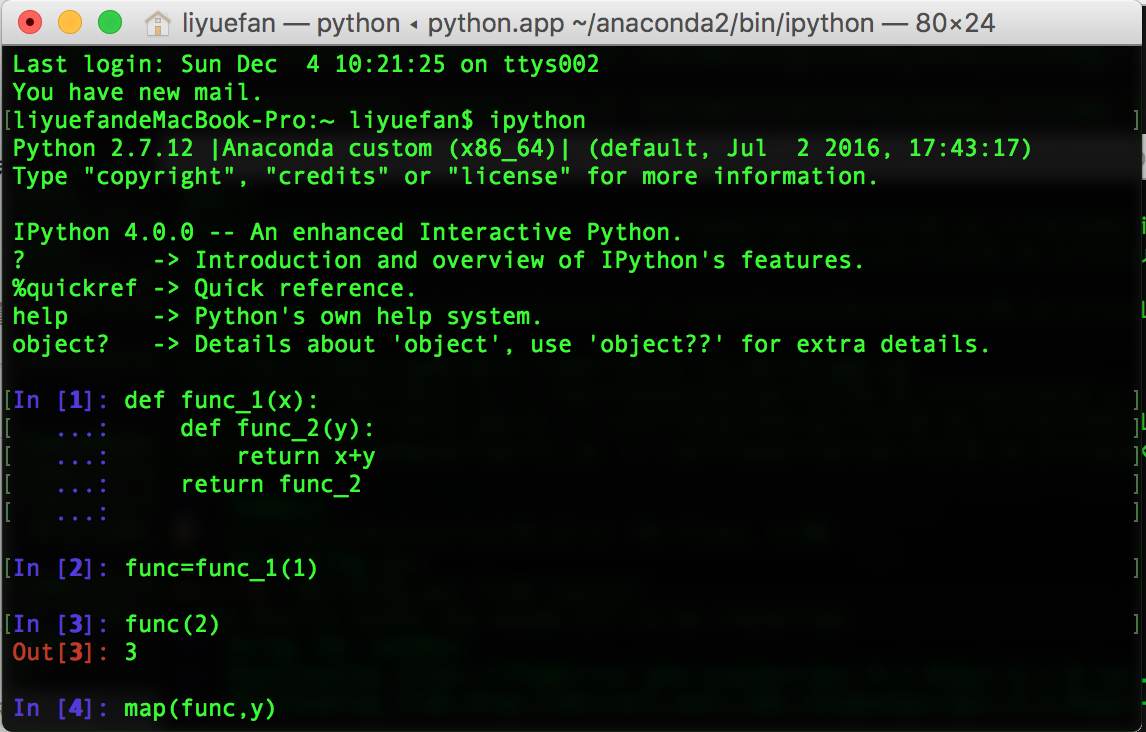Click the "func=func_1(1)" assignment
1146x732 pixels.
tap(221, 569)
